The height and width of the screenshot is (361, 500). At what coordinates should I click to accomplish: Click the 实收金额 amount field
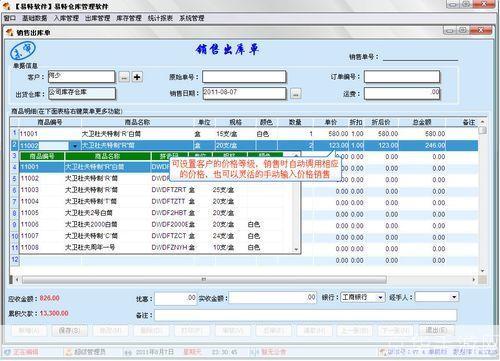point(272,297)
